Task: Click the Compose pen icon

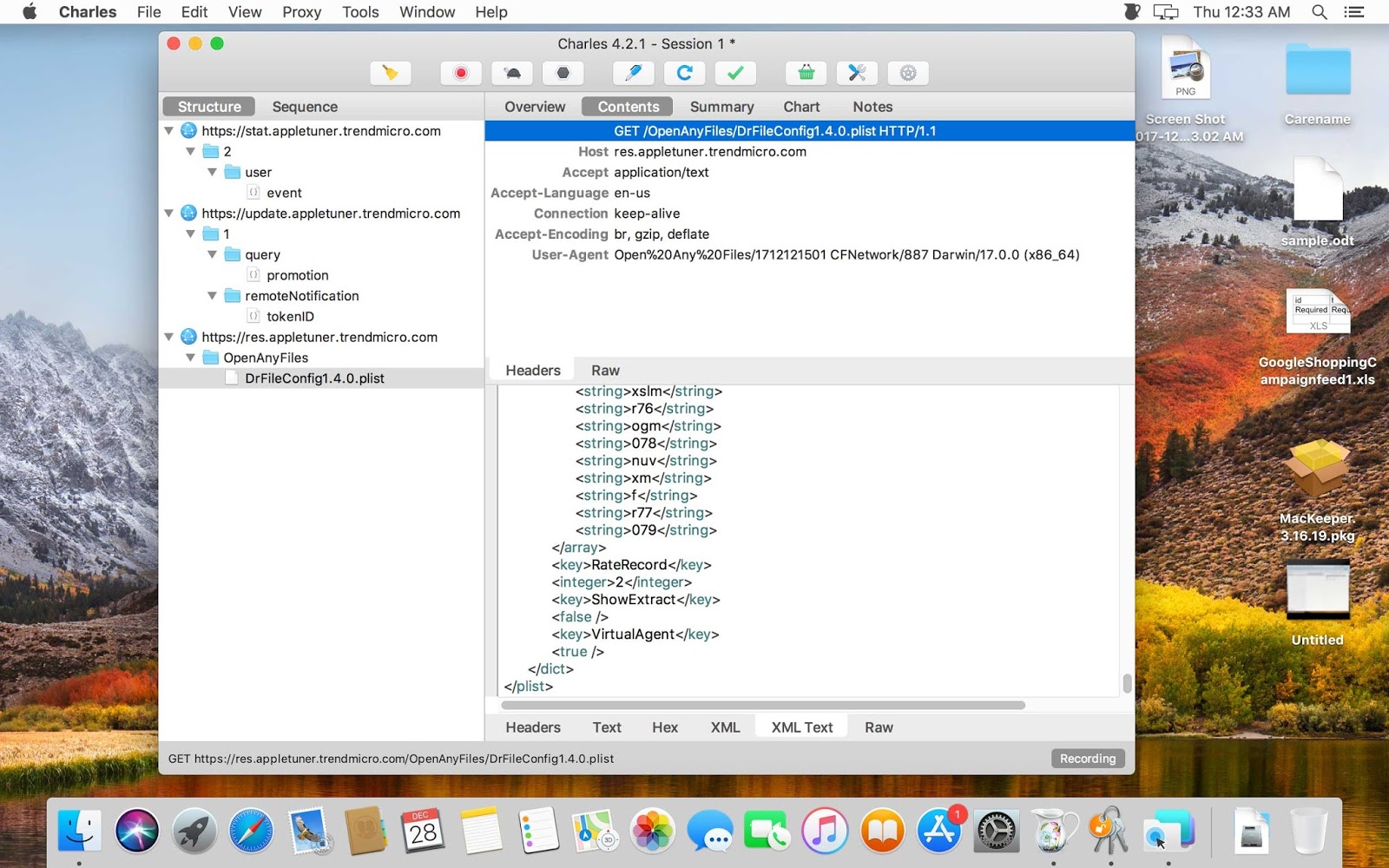Action: click(633, 73)
